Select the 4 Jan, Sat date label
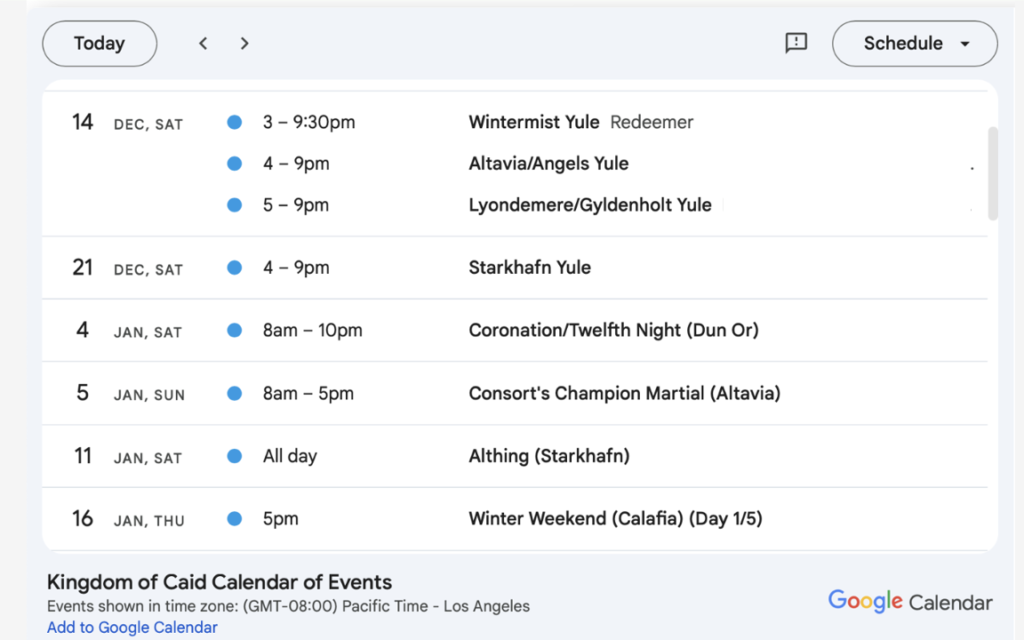Image resolution: width=1024 pixels, height=640 pixels. tap(129, 330)
